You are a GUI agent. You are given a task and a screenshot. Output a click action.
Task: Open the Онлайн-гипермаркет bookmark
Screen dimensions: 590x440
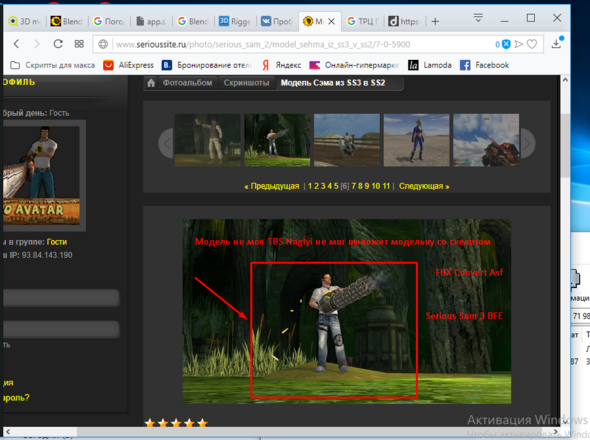(x=354, y=65)
